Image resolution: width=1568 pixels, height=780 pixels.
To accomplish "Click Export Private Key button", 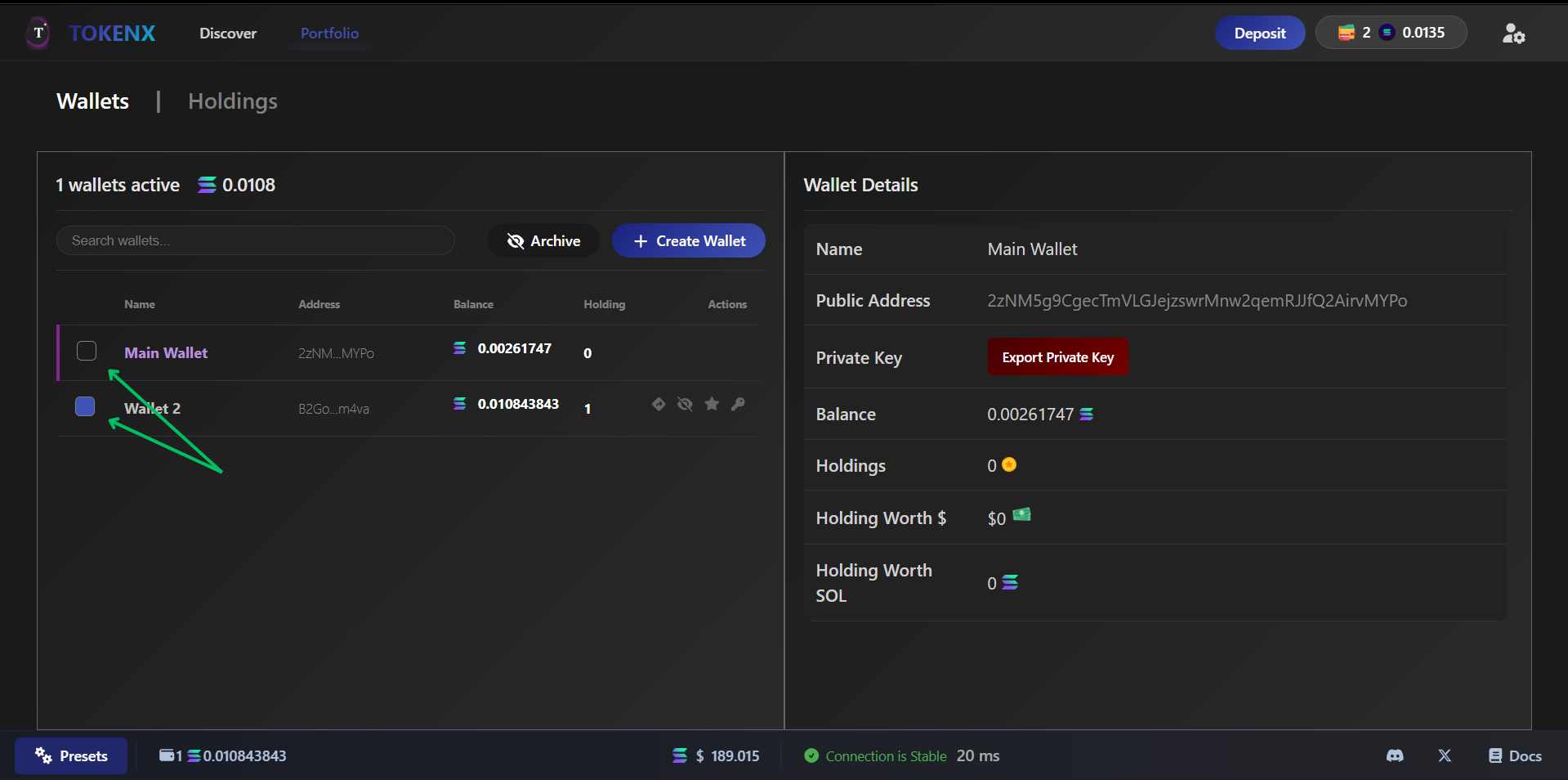I will (x=1057, y=357).
